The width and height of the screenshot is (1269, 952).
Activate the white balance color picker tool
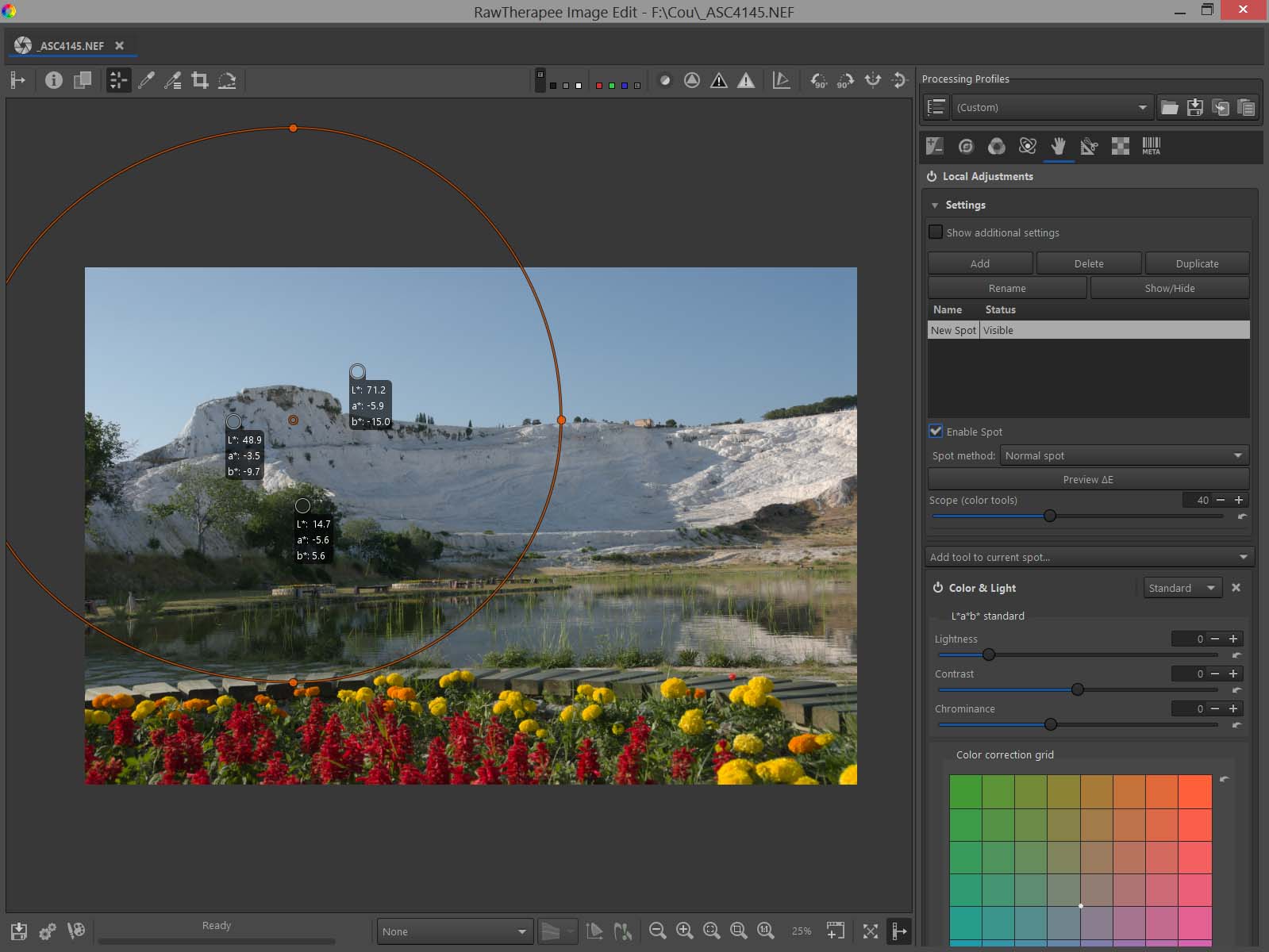[x=146, y=80]
